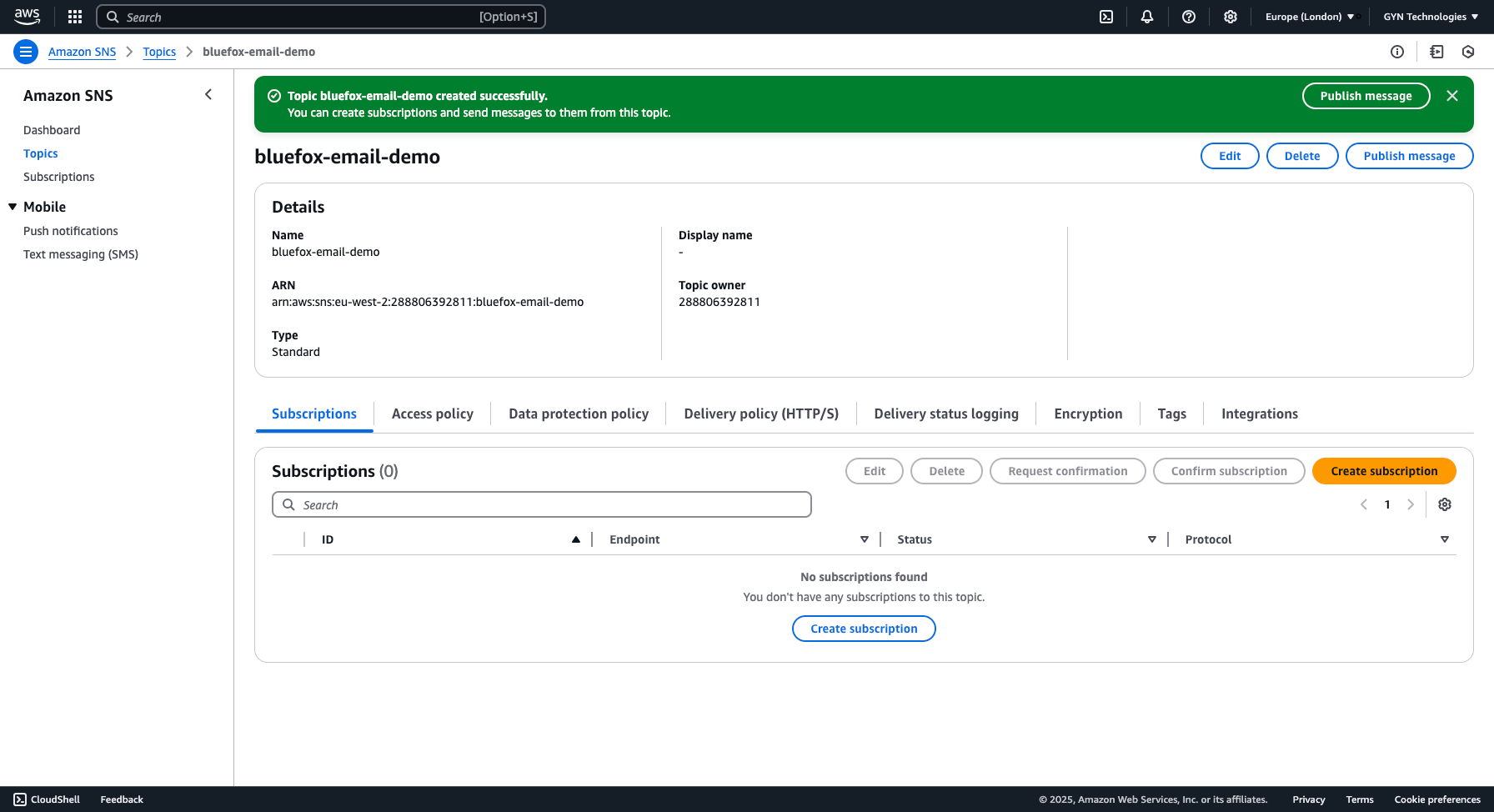Open CloudShell from the bottom status bar
The width and height of the screenshot is (1494, 812).
point(48,799)
